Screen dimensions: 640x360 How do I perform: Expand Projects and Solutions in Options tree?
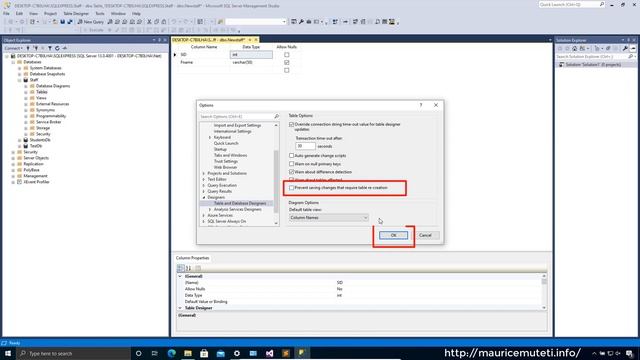coord(204,173)
